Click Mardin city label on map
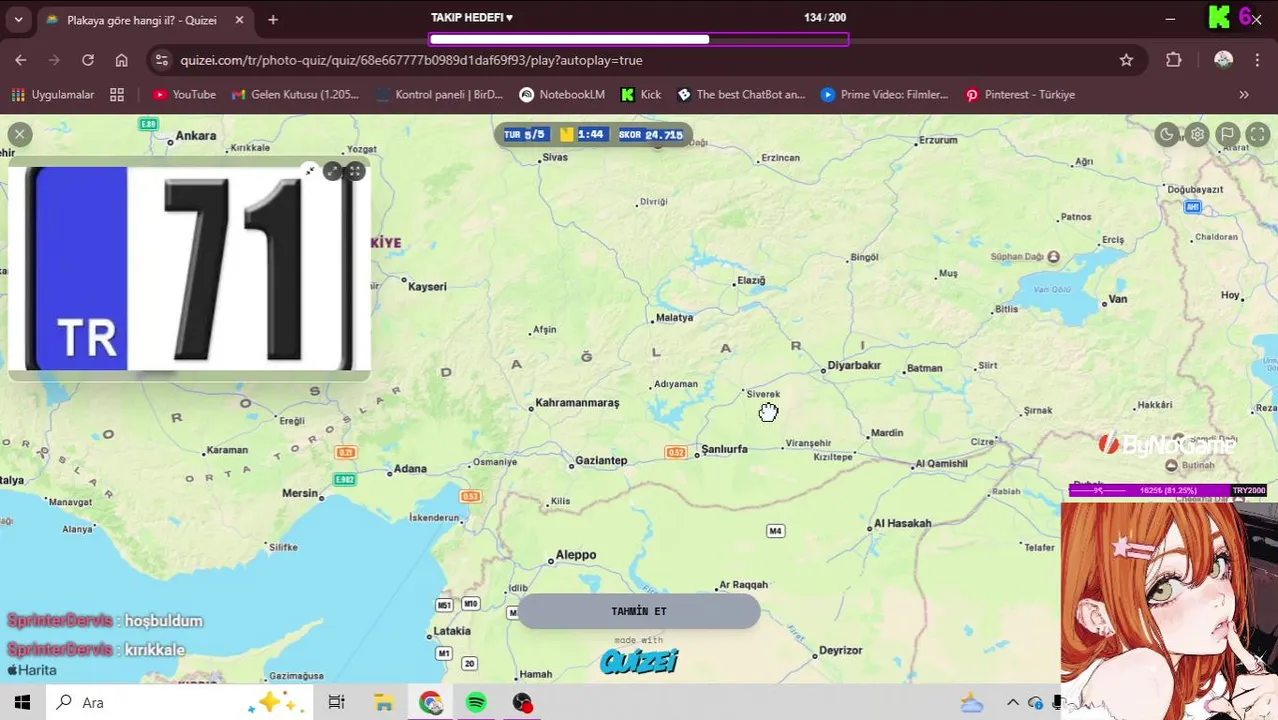1278x720 pixels. click(887, 433)
